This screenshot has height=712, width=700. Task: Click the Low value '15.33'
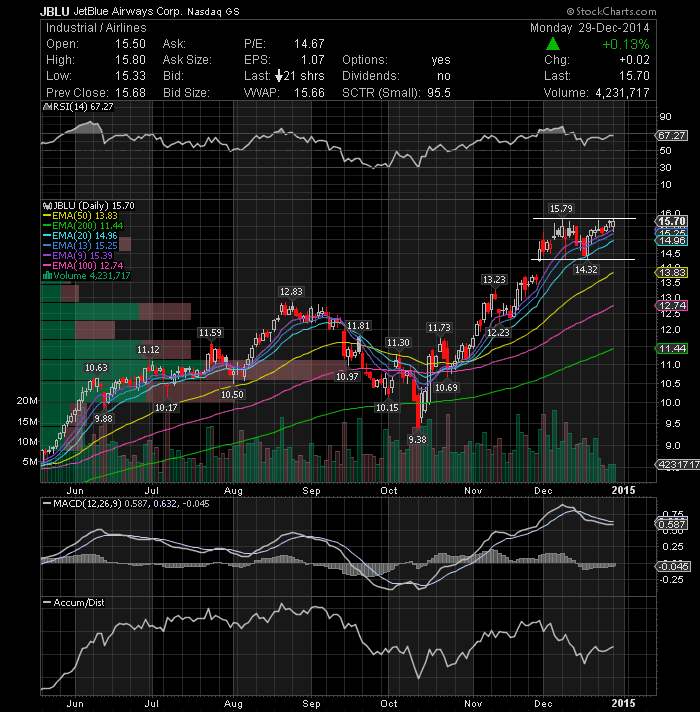click(x=130, y=76)
